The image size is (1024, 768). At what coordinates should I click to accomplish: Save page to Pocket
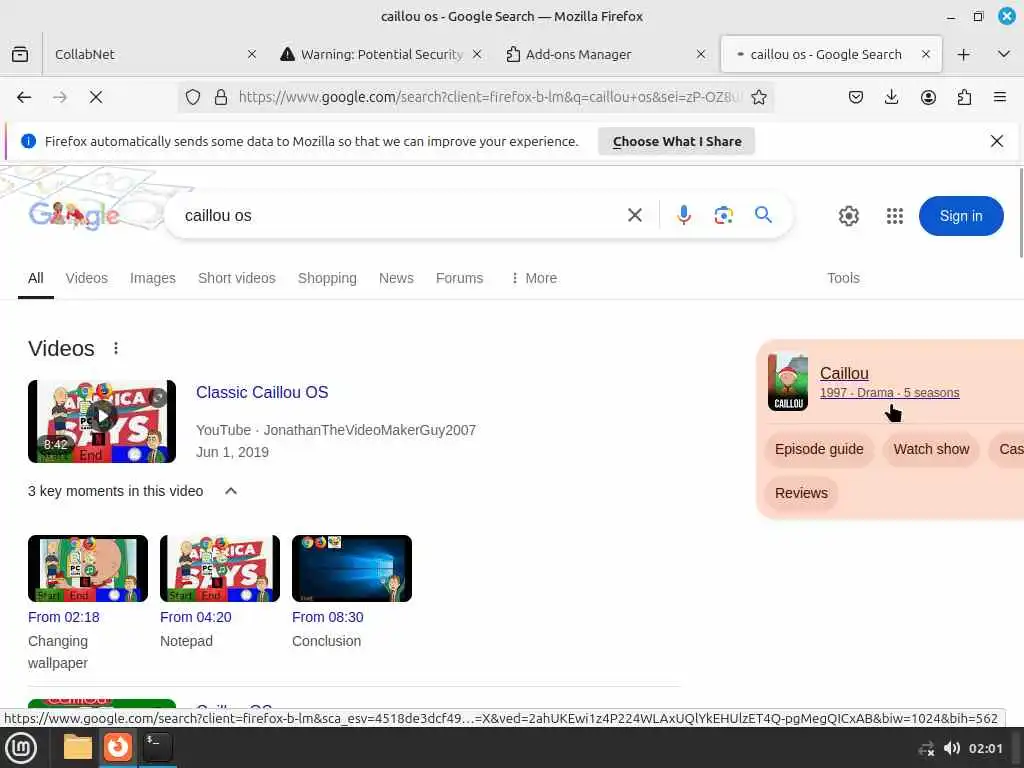[856, 97]
